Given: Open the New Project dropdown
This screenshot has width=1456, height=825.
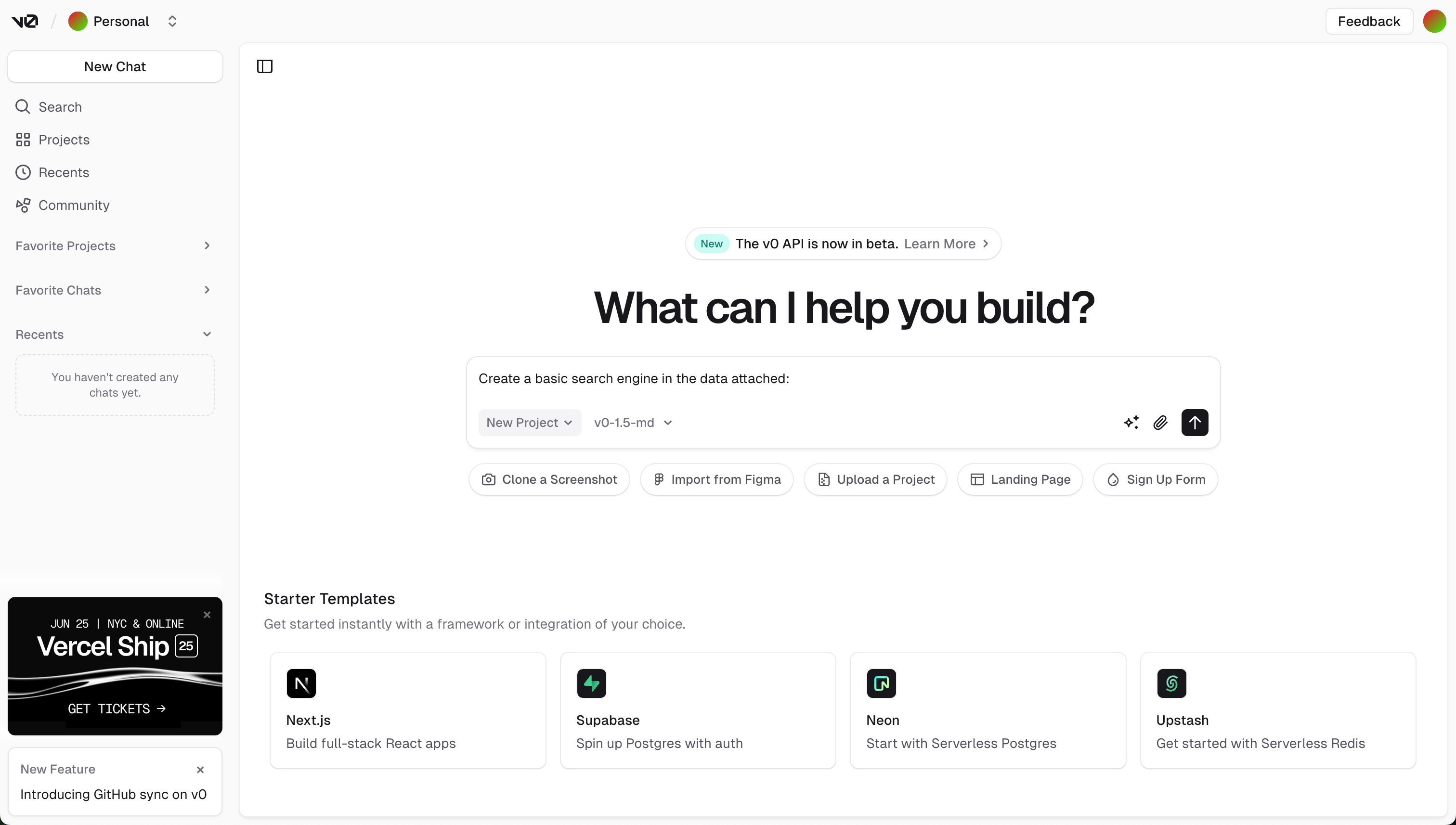Looking at the screenshot, I should click(529, 423).
